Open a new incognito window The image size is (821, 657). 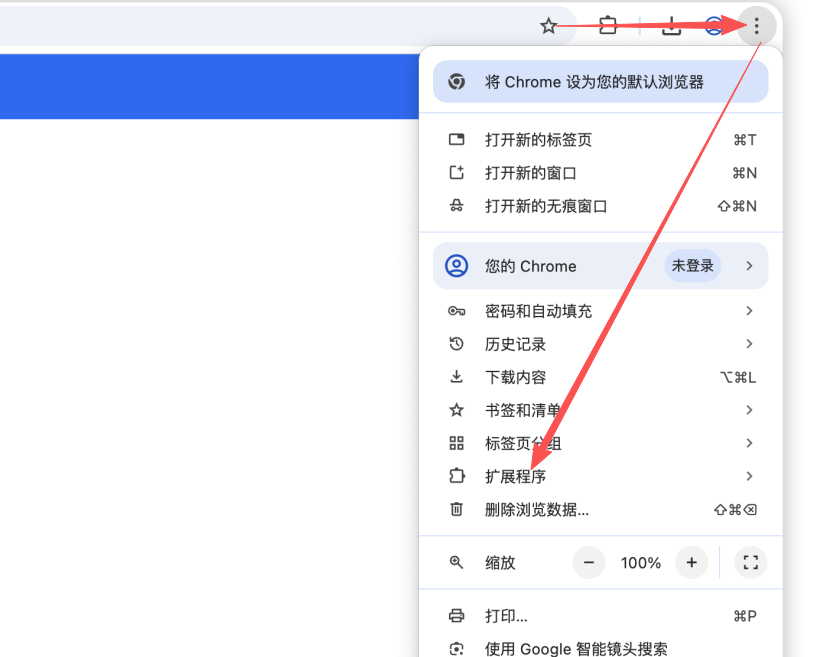(601, 206)
